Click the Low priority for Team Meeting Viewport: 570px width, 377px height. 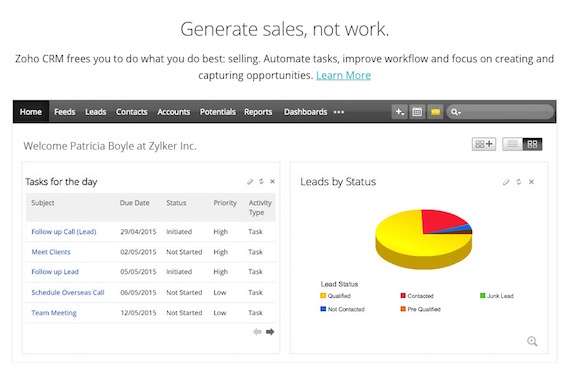220,313
